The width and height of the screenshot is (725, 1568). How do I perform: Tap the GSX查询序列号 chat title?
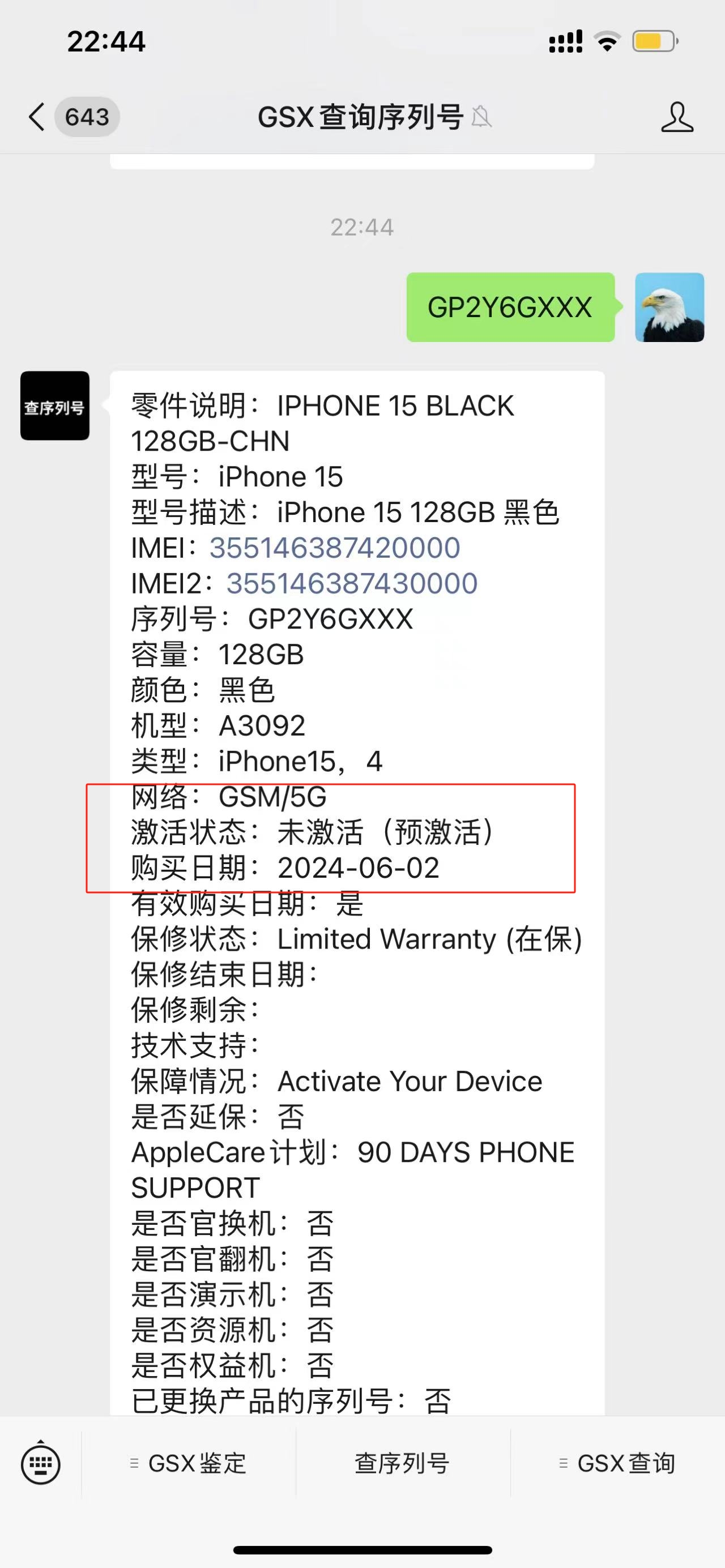360,116
